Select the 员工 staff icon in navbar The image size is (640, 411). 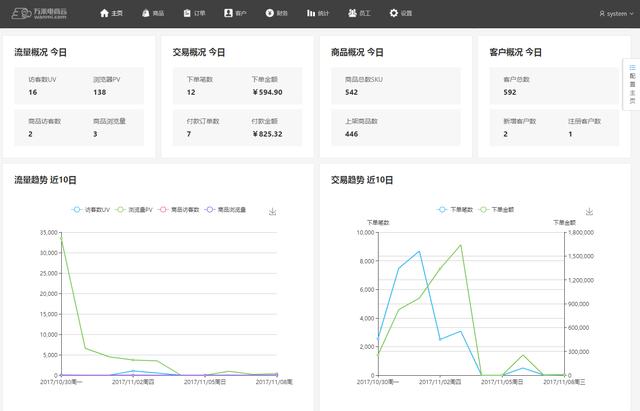[351, 13]
